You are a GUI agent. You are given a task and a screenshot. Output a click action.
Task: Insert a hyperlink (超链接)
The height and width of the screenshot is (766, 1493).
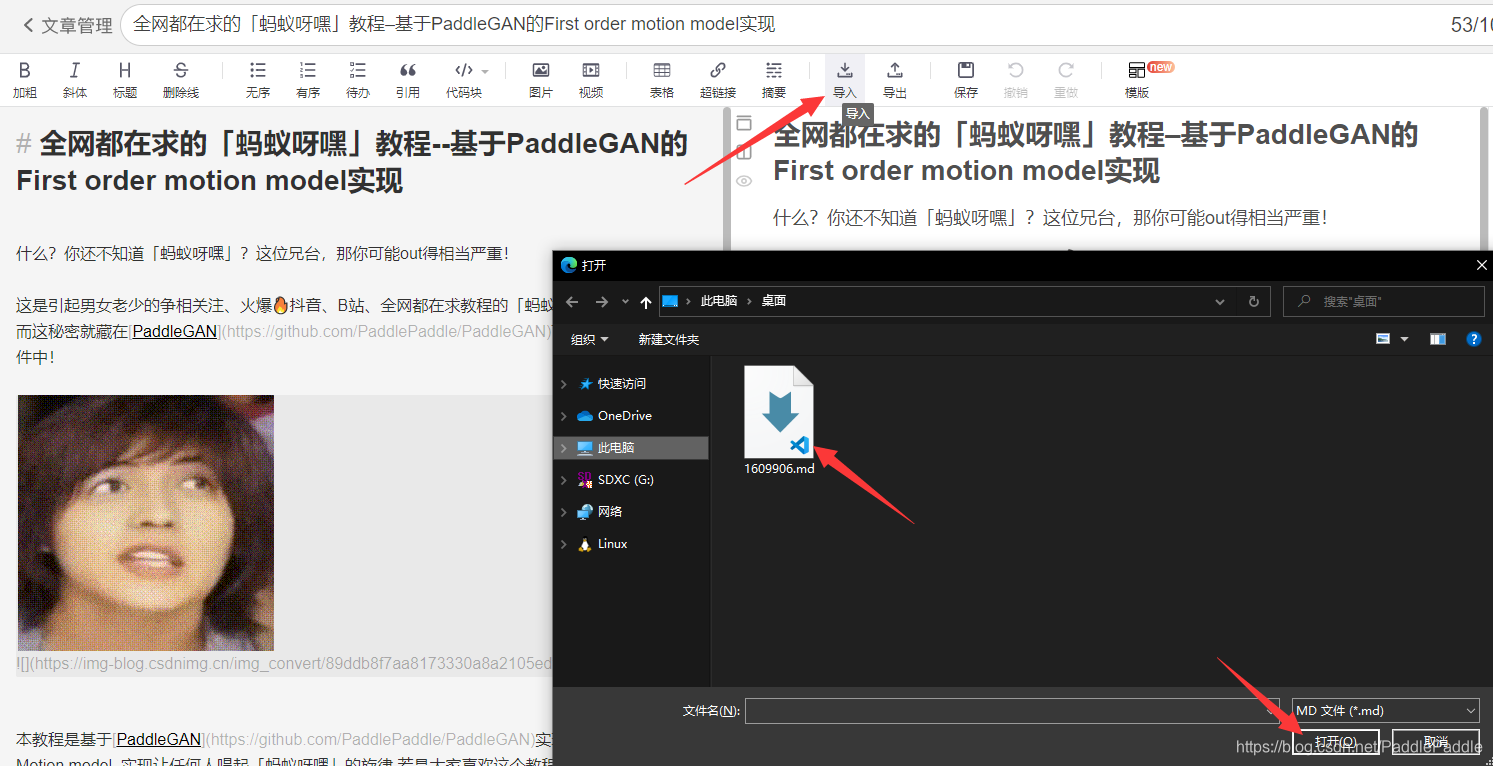pyautogui.click(x=718, y=80)
